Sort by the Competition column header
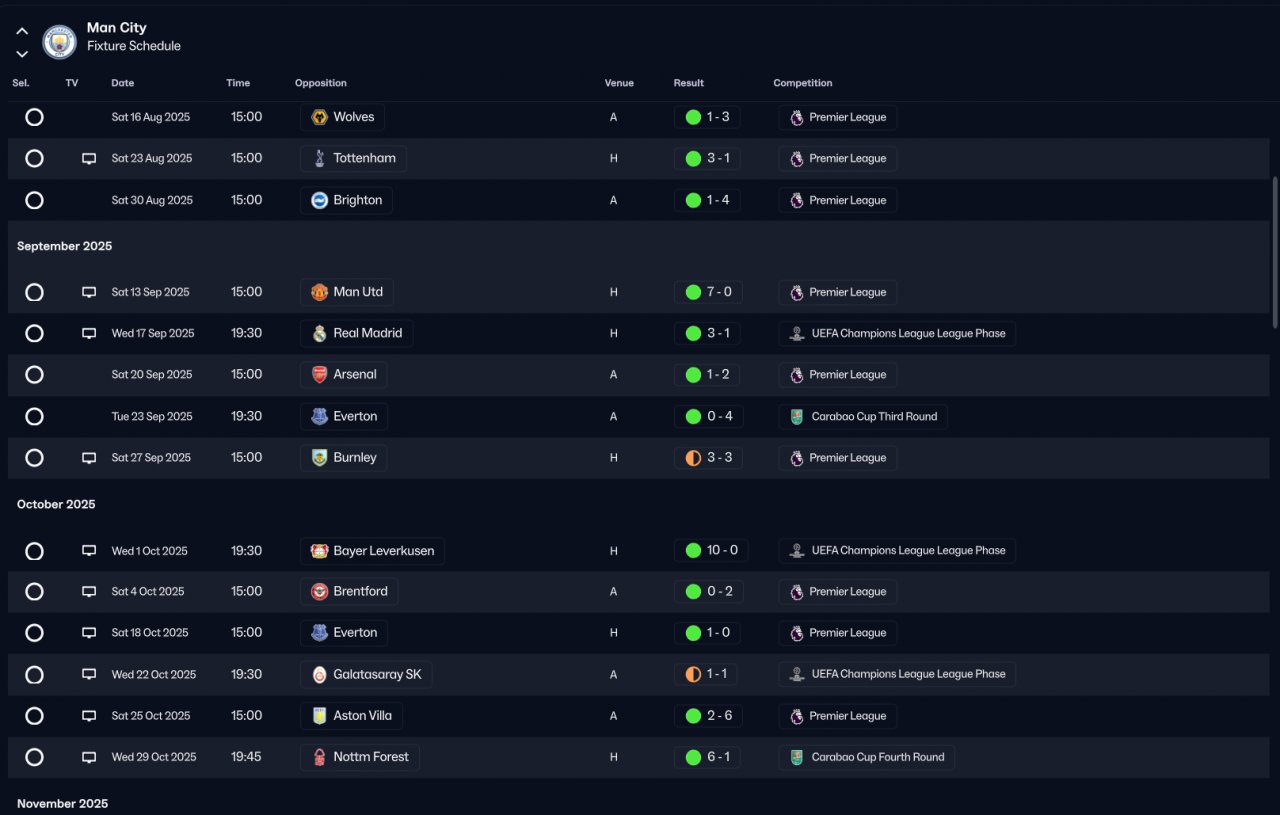This screenshot has width=1280, height=815. pyautogui.click(x=803, y=83)
